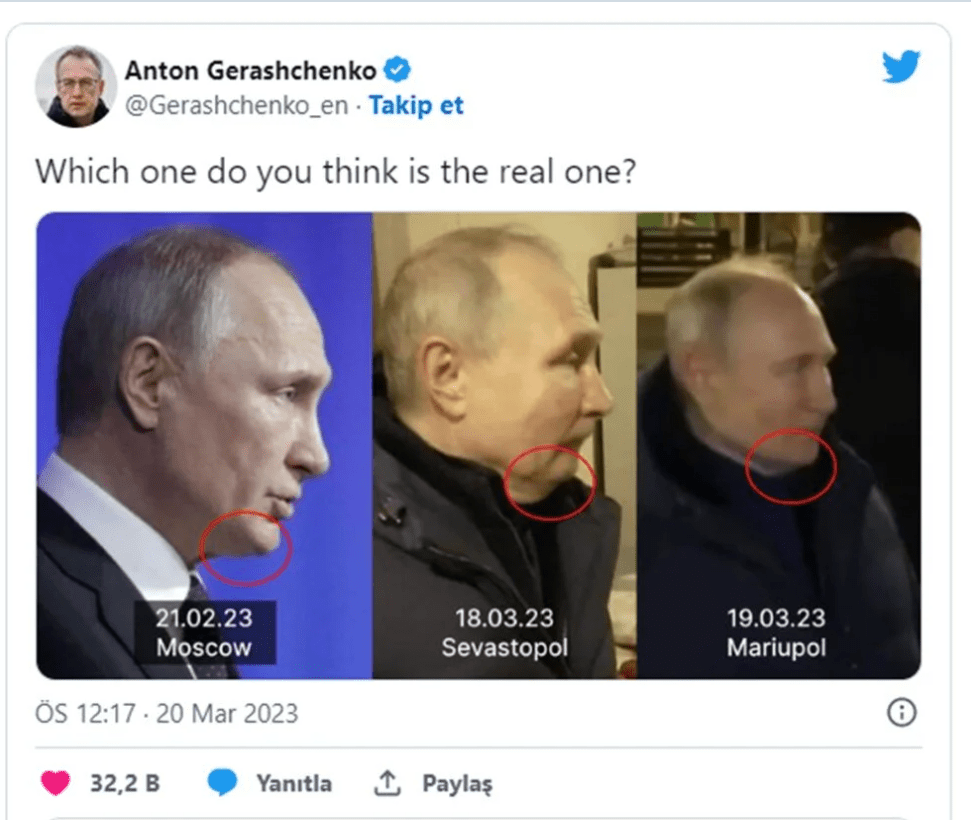Viewport: 971px width, 820px height.
Task: Open the Sevastopol photo panel
Action: coord(505,445)
